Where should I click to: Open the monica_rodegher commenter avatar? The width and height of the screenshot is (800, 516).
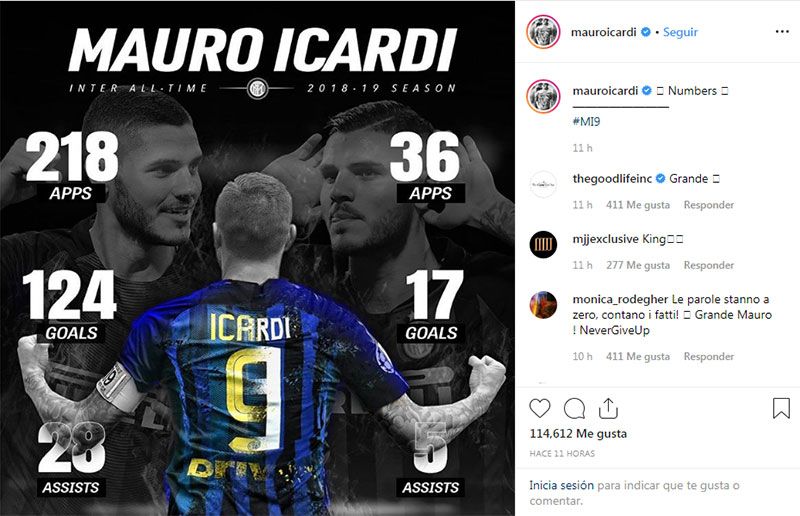543,305
